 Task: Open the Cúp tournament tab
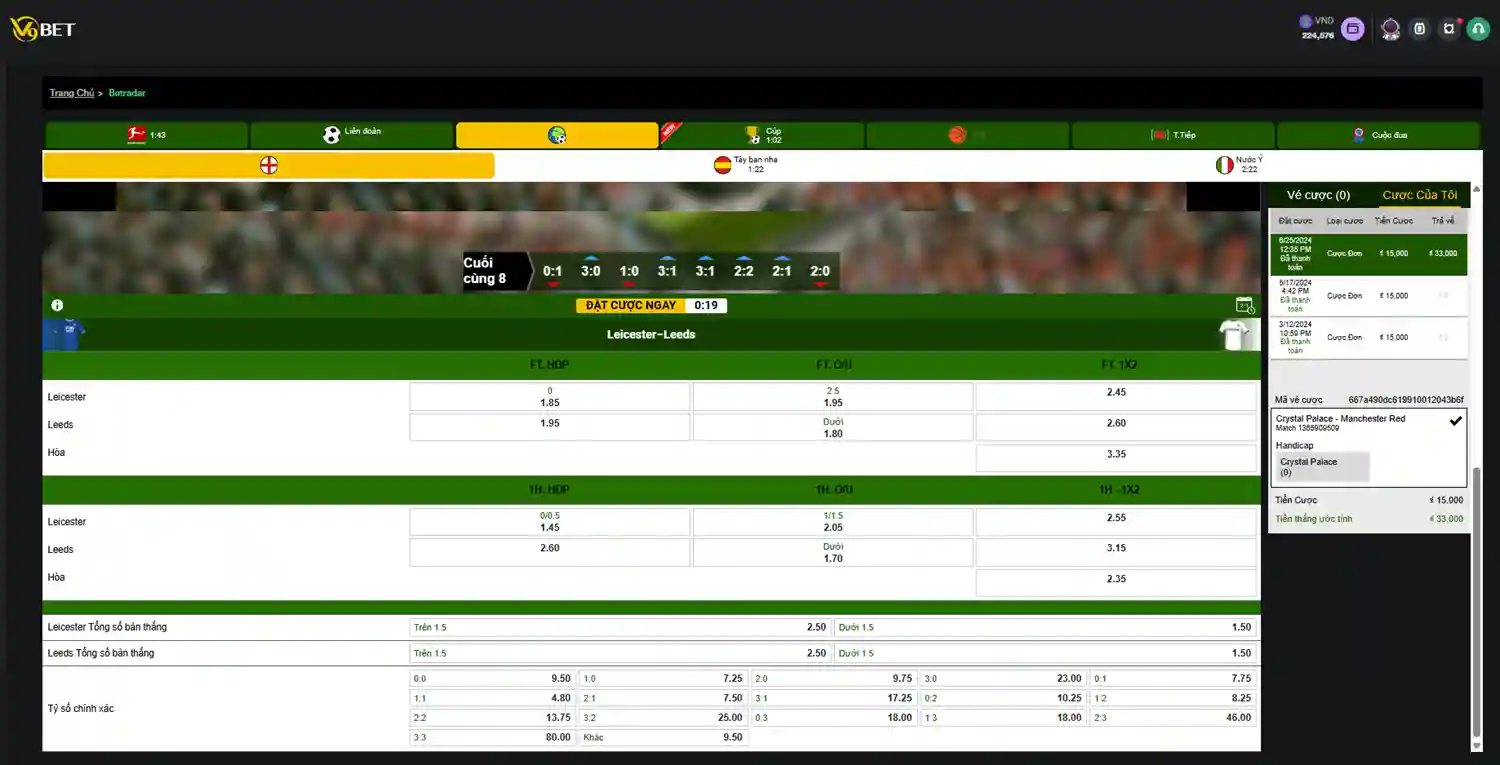762,134
